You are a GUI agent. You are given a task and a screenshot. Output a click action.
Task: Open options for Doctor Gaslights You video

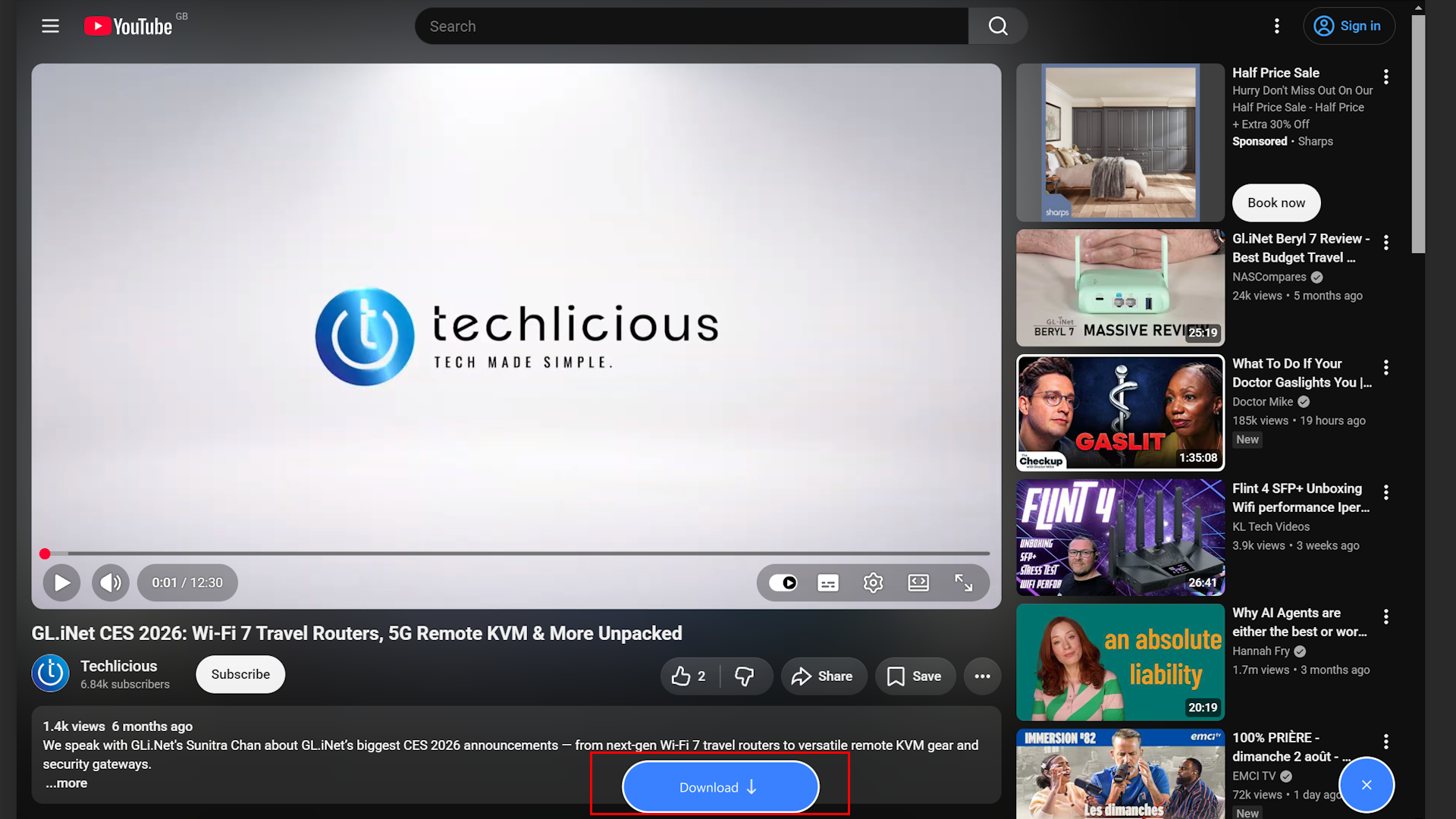1386,368
